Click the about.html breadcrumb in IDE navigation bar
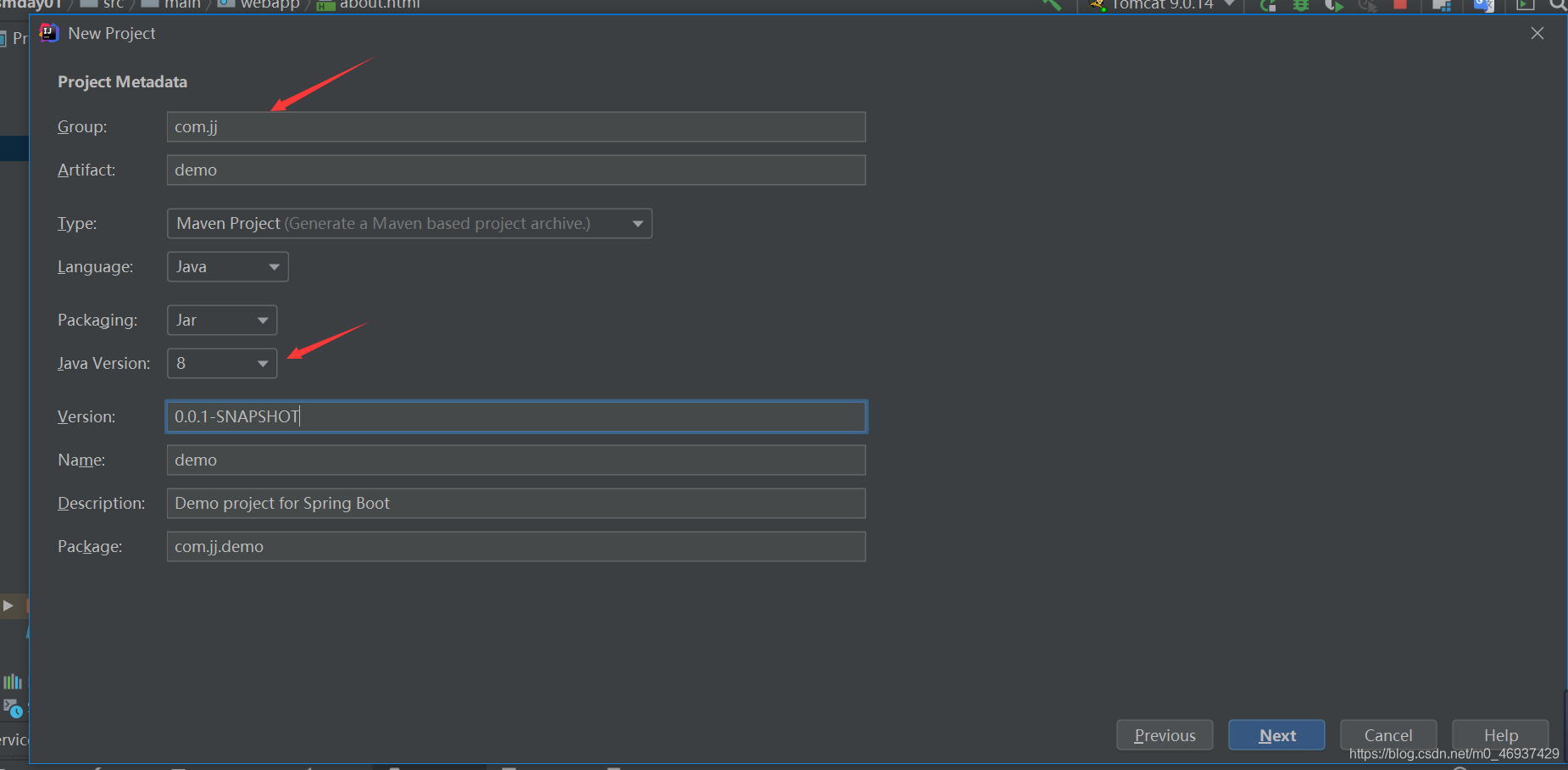Screen dimensions: 1568x770 pos(369,4)
